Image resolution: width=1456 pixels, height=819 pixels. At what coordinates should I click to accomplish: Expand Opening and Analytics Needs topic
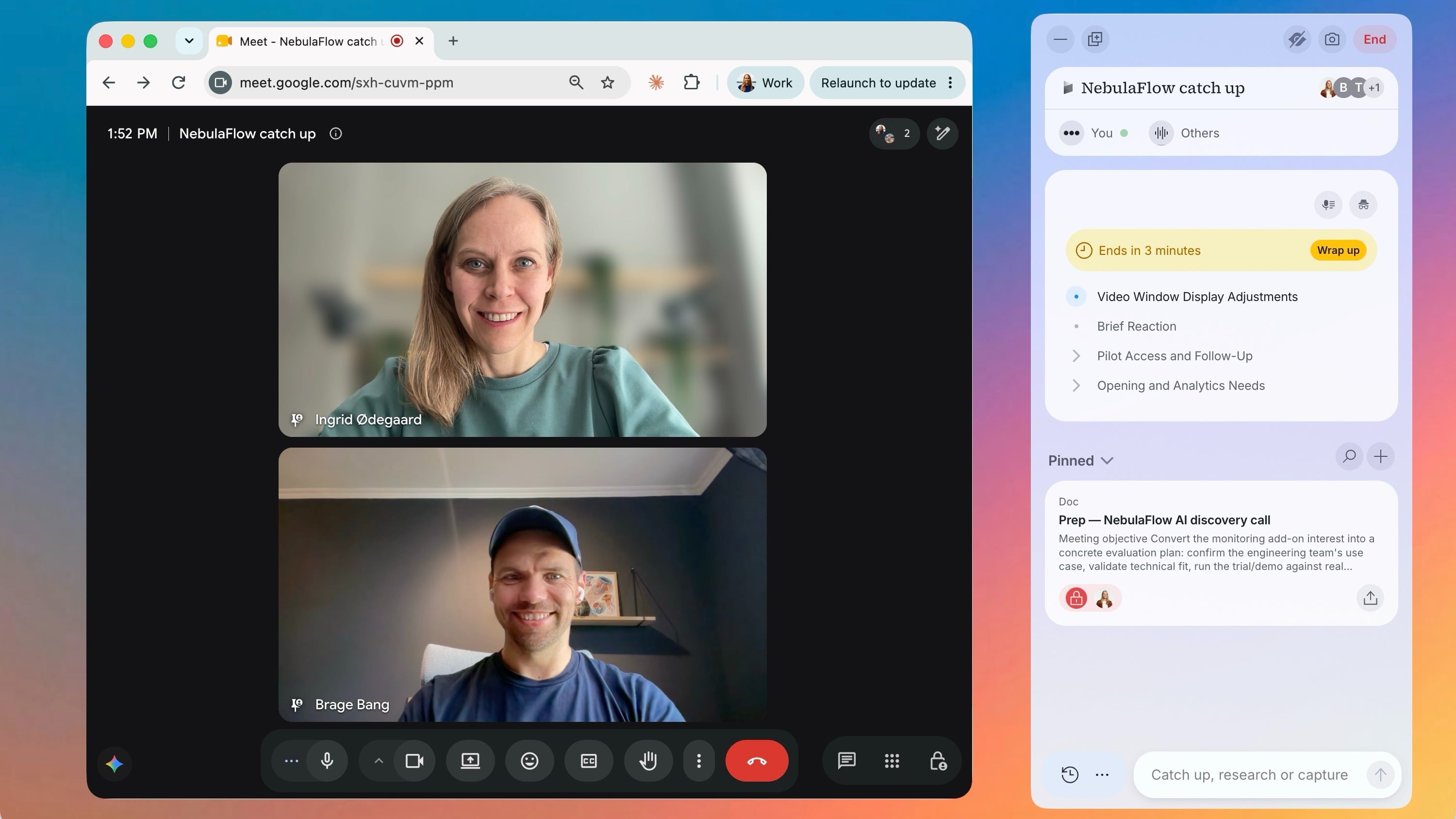pos(1076,385)
